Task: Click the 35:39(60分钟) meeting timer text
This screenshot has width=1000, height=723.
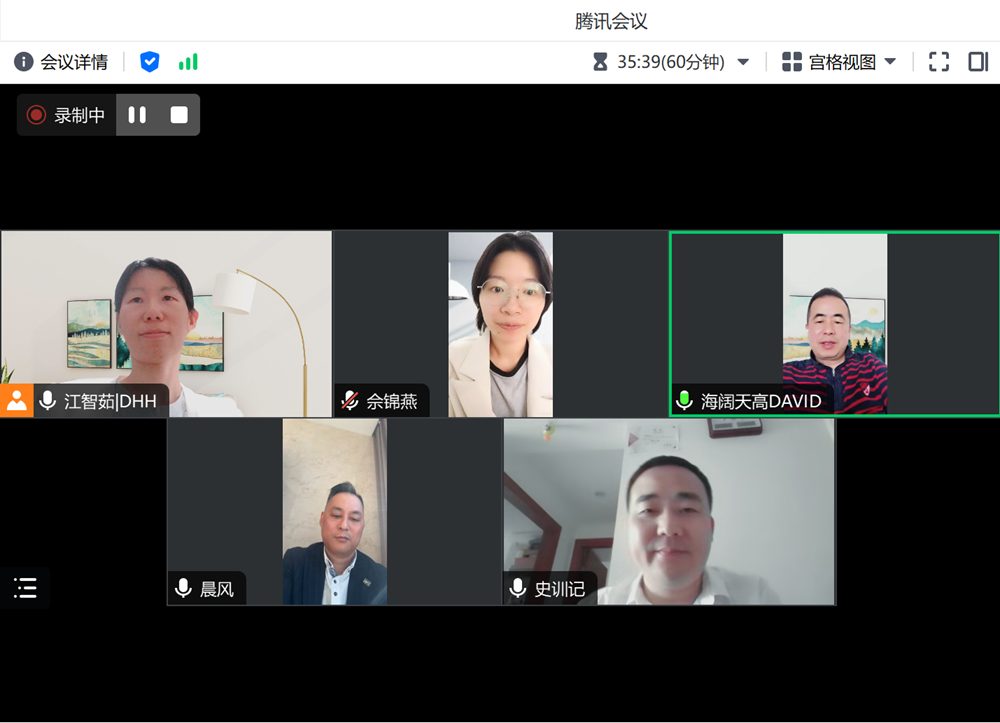Action: (671, 62)
